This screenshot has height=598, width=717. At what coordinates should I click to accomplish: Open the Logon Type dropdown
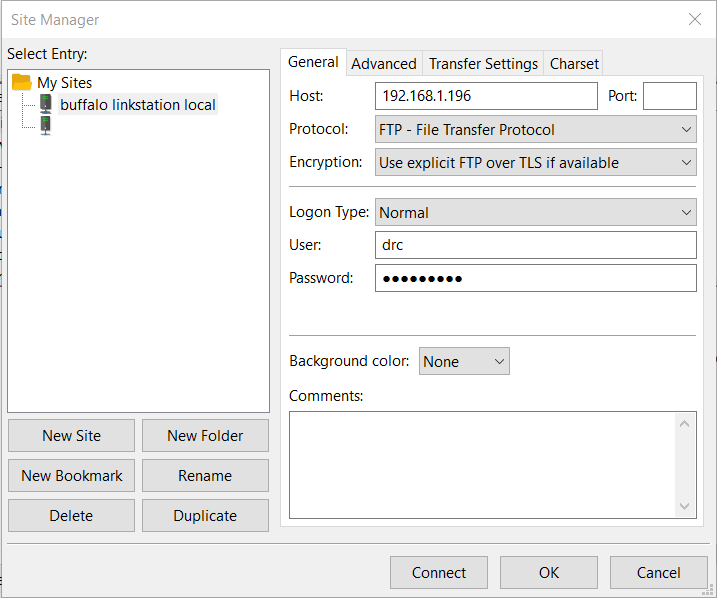pos(535,212)
